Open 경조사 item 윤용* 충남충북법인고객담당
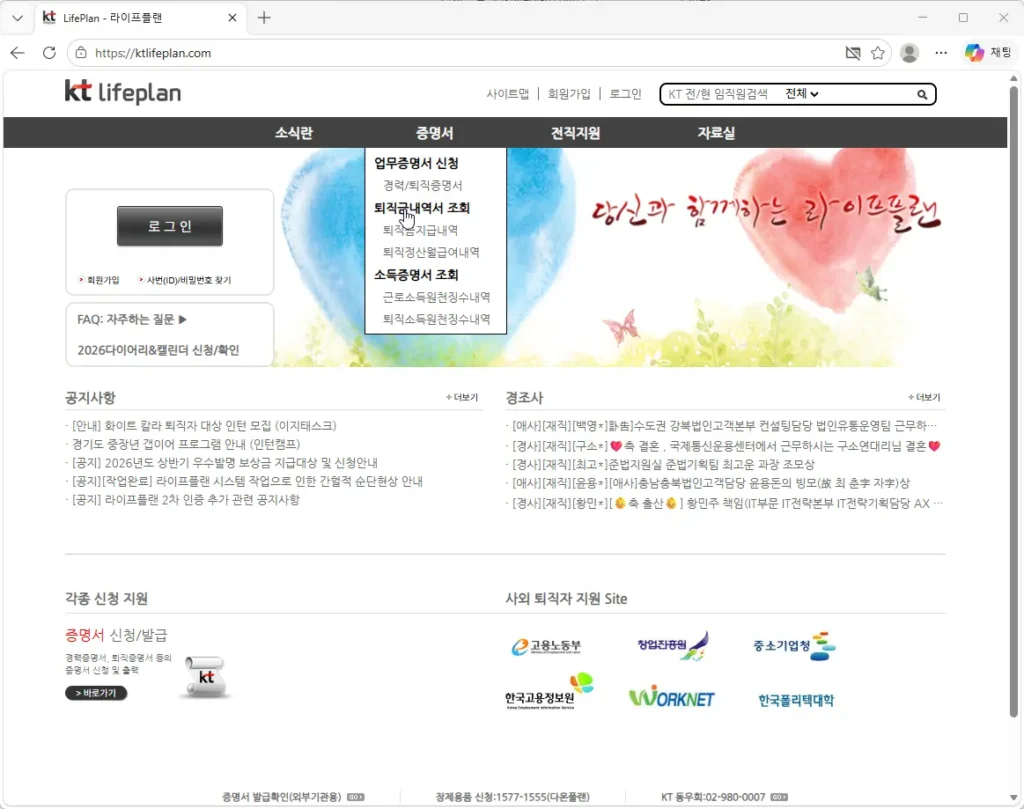This screenshot has width=1024, height=809. point(711,483)
